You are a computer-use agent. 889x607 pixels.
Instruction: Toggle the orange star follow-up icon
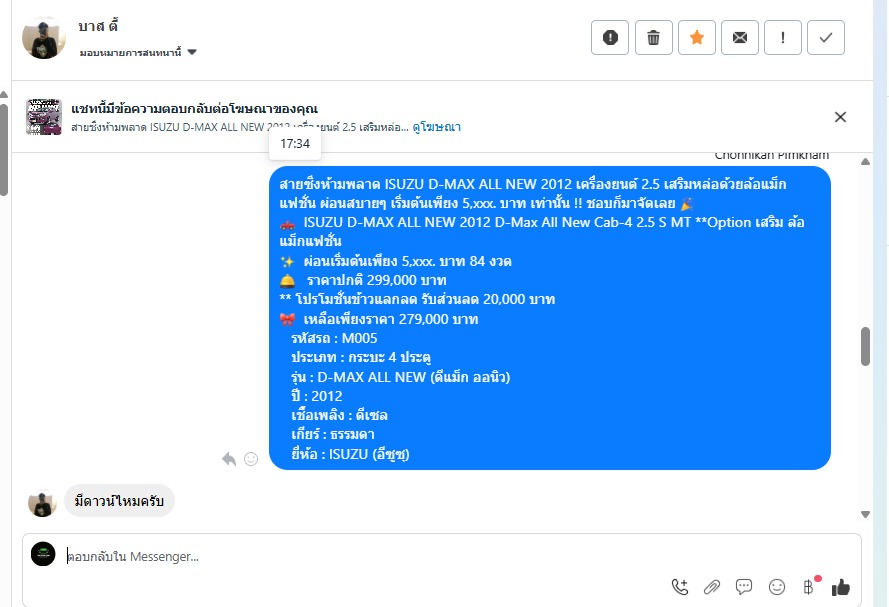pos(697,37)
